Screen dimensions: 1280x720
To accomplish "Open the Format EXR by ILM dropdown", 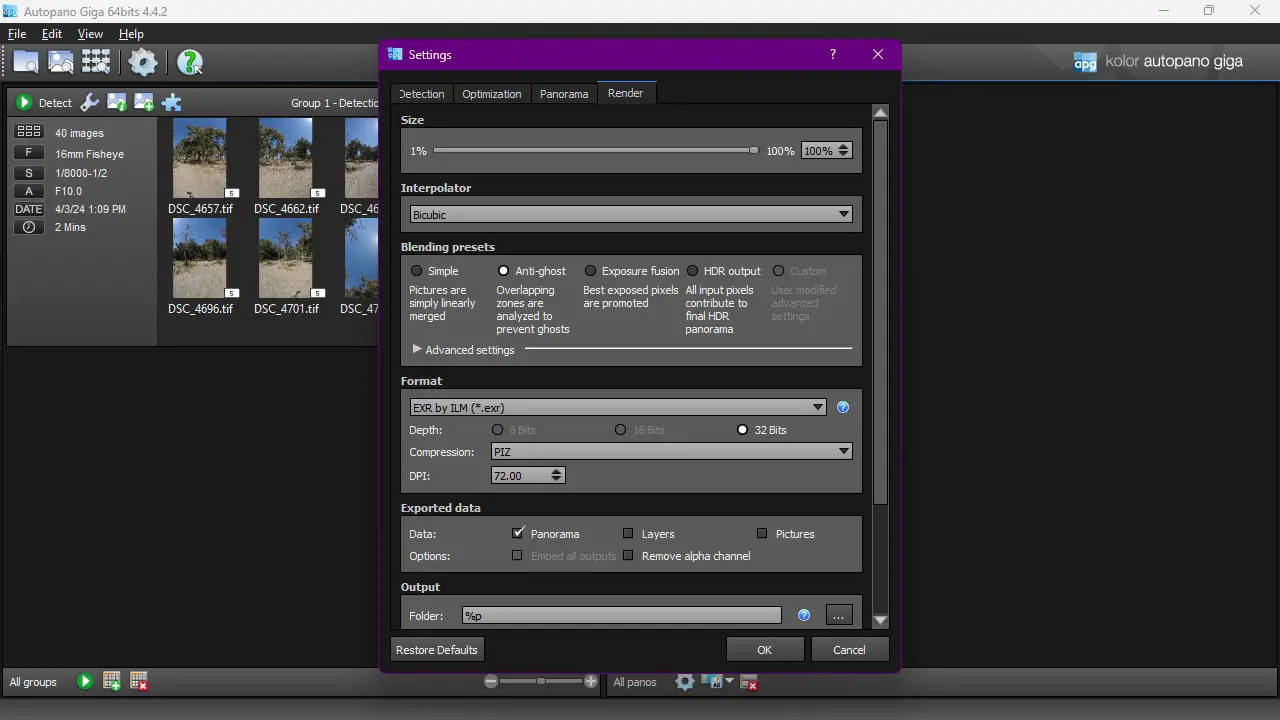I will click(618, 407).
